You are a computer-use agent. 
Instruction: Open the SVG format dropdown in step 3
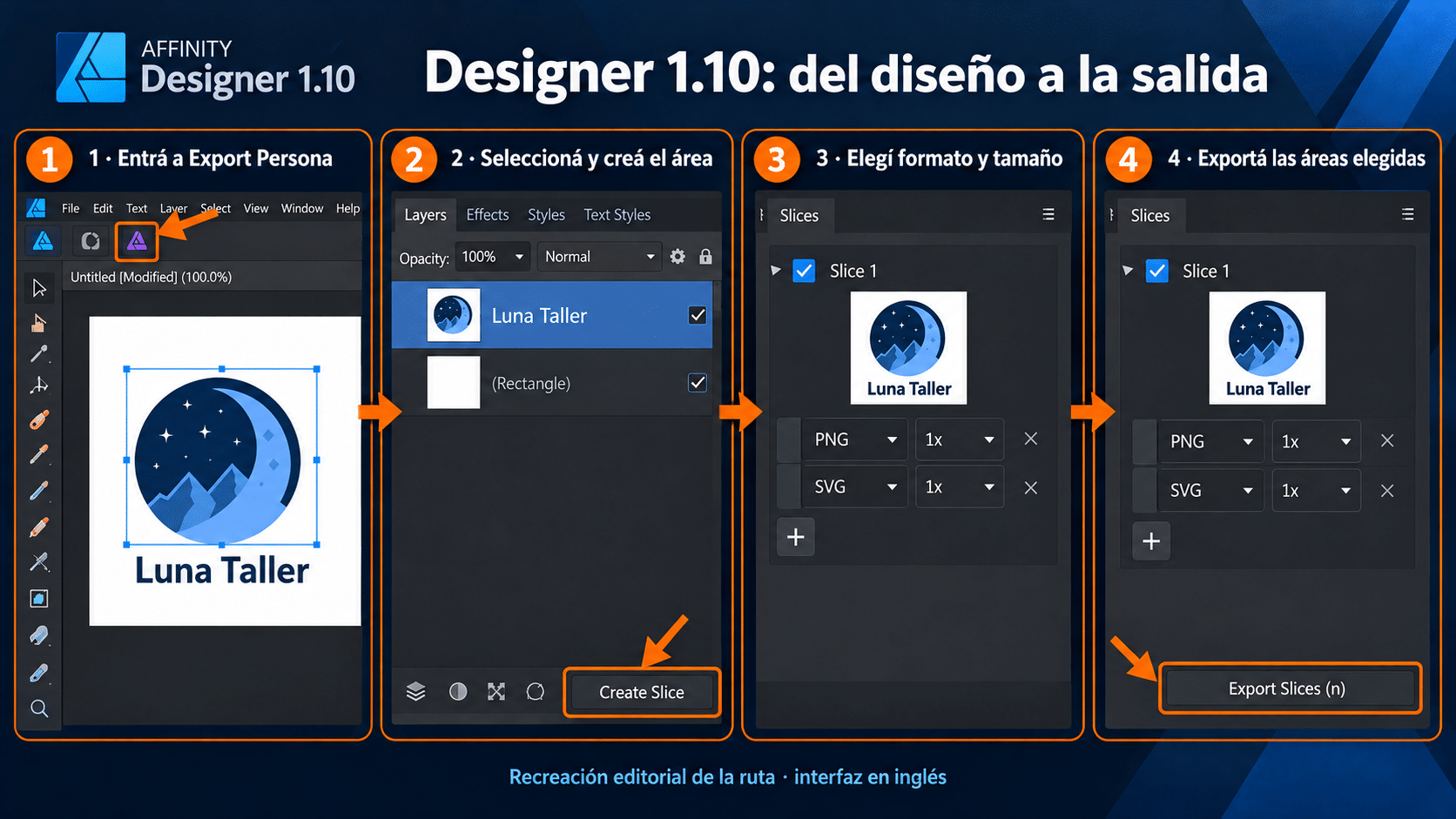point(855,487)
